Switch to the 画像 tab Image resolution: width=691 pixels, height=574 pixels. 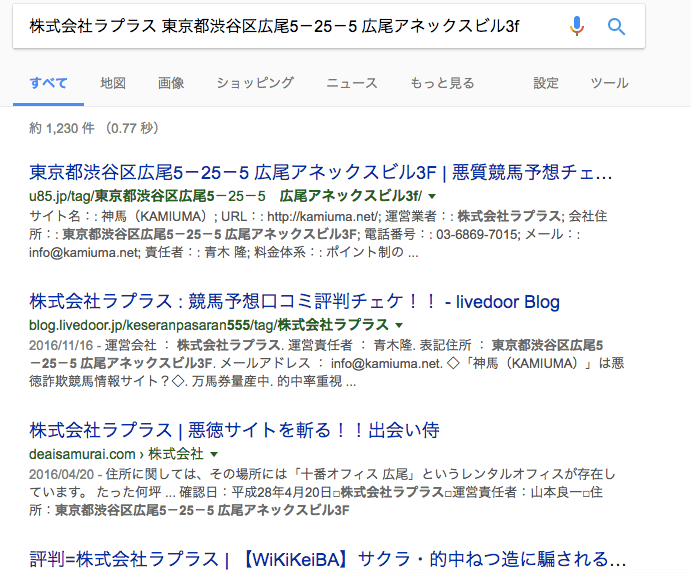171,83
